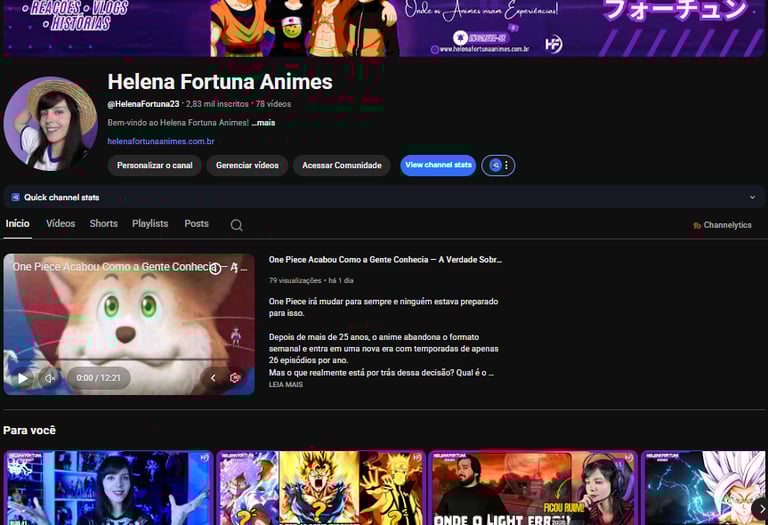Click the round blue extension icon
Screen dimensions: 768x525
click(495, 166)
